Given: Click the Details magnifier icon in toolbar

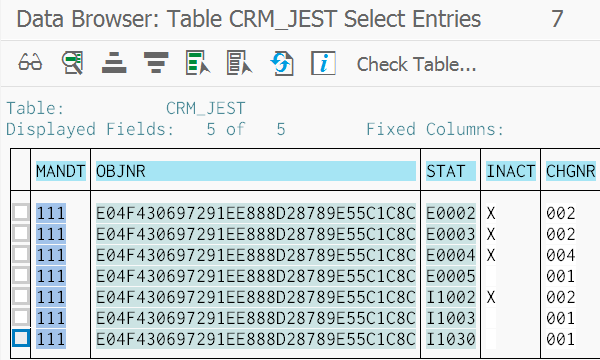Looking at the screenshot, I should tap(73, 62).
